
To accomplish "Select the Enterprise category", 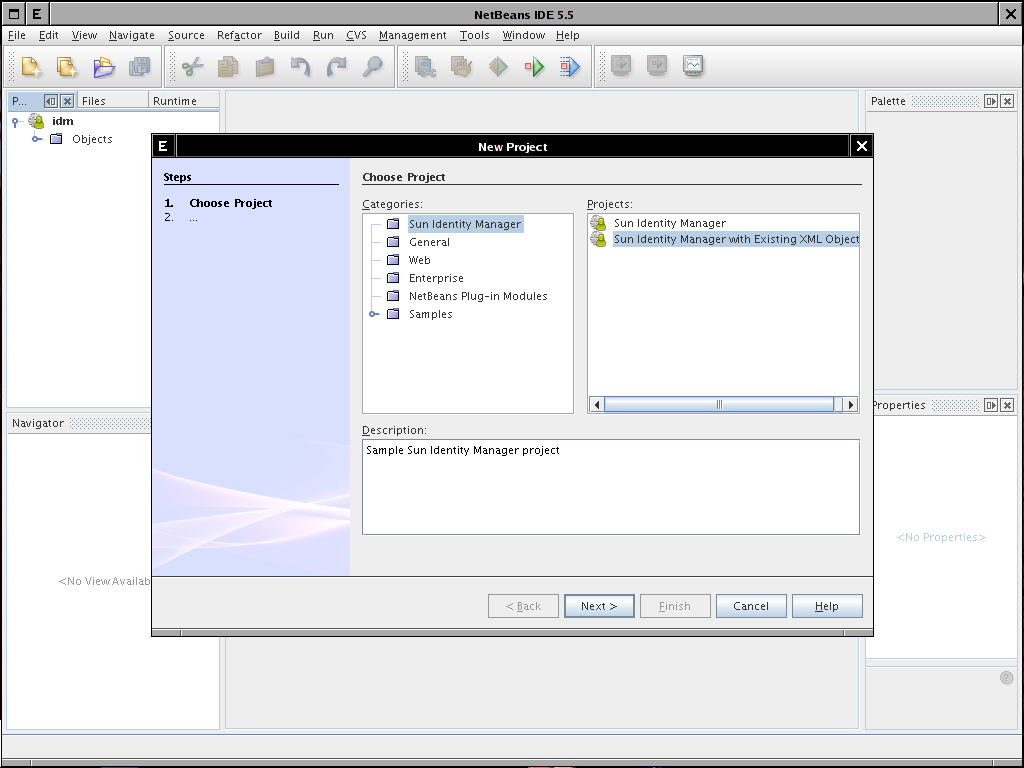I will click(436, 278).
